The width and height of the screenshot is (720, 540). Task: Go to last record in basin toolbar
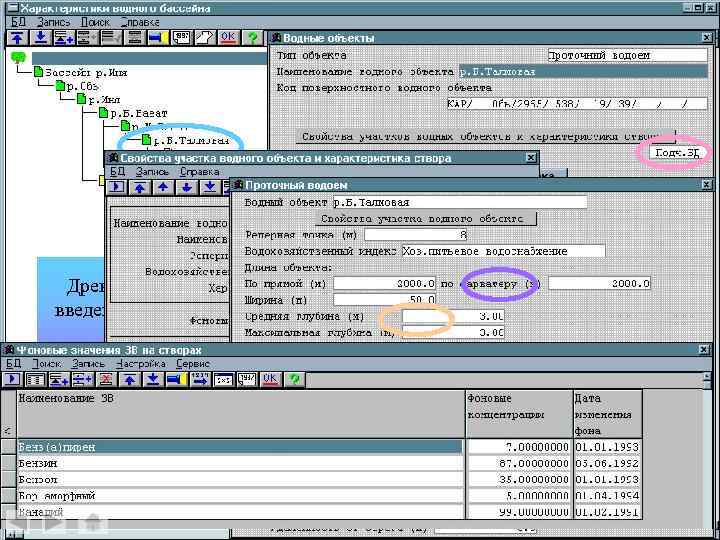[x=40, y=38]
